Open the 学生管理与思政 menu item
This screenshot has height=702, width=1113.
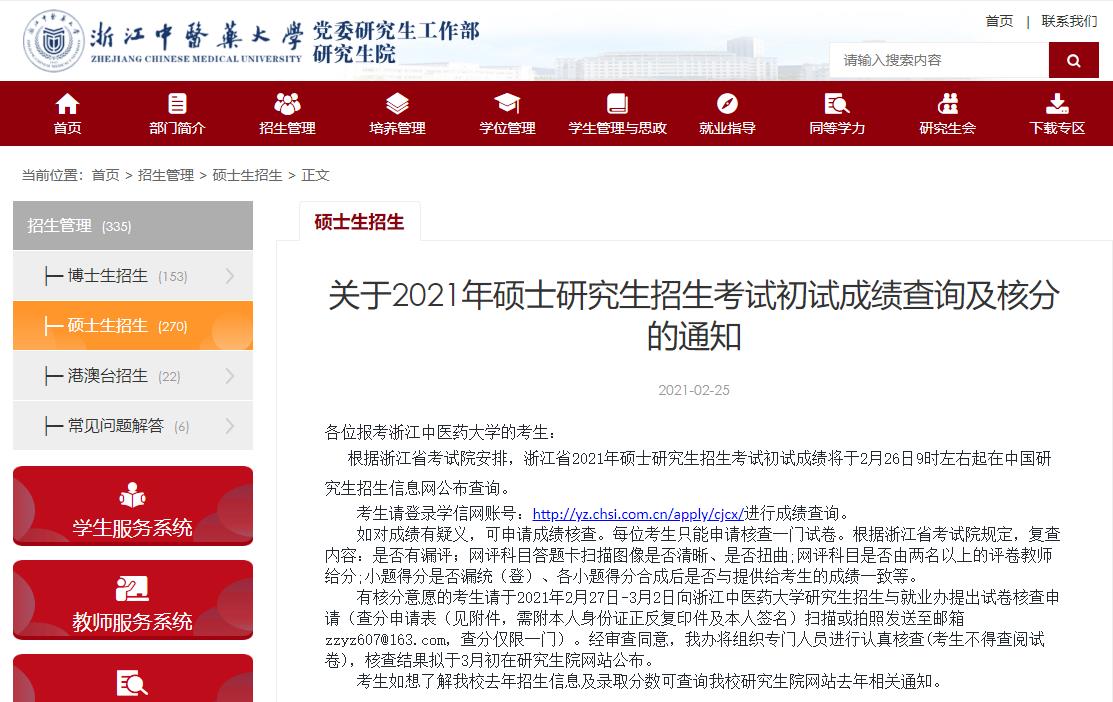tap(617, 128)
